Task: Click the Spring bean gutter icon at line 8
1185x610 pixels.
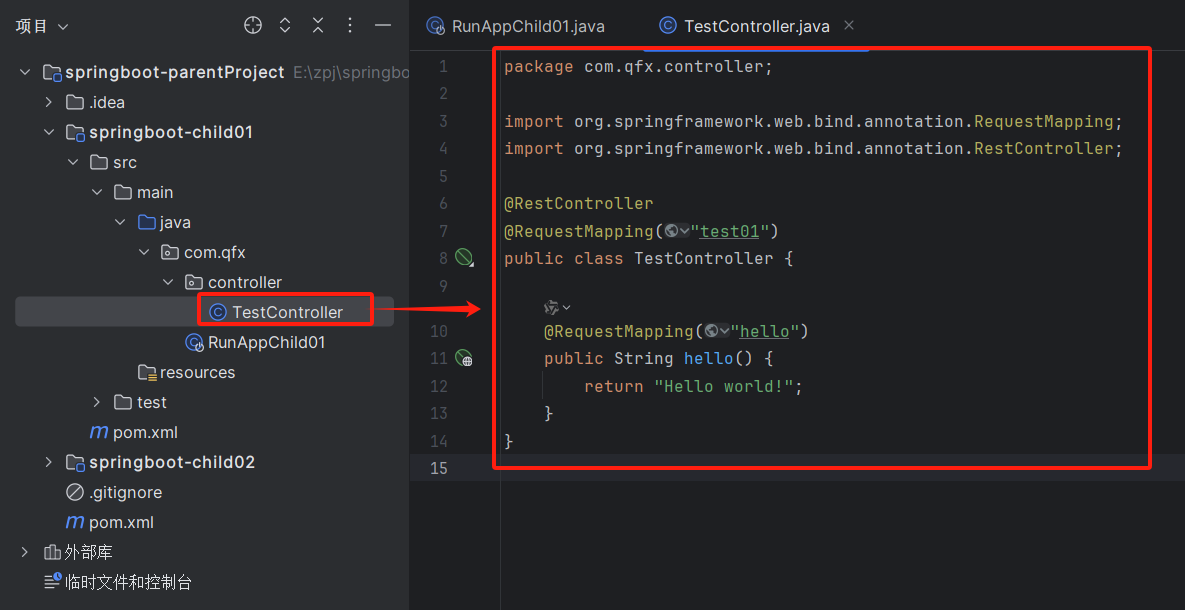Action: pyautogui.click(x=464, y=258)
